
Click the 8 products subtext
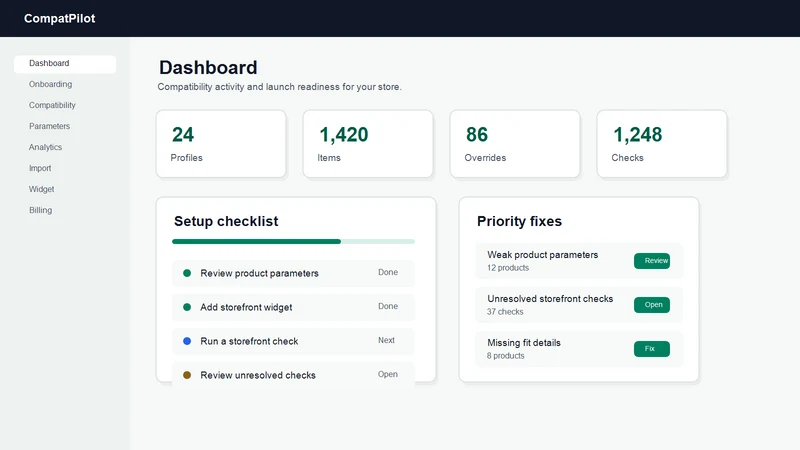tap(505, 356)
